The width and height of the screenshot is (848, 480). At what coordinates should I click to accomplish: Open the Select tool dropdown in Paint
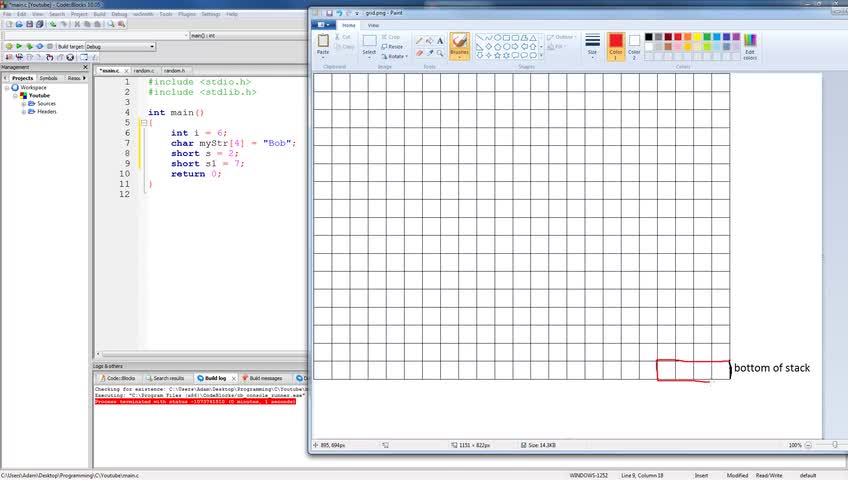pyautogui.click(x=369, y=55)
